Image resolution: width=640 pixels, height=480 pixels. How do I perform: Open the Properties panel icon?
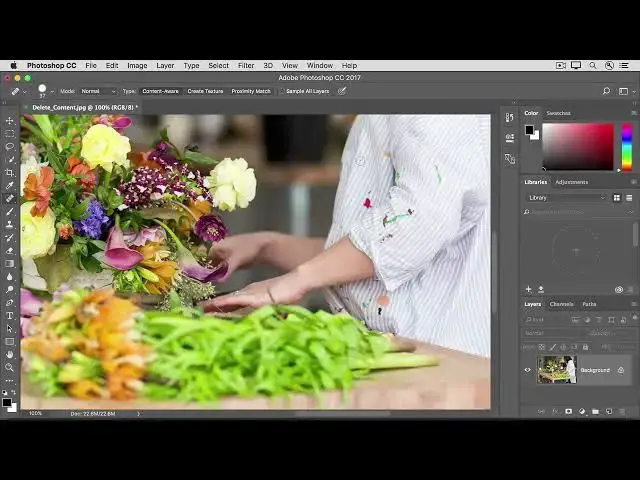coord(510,138)
